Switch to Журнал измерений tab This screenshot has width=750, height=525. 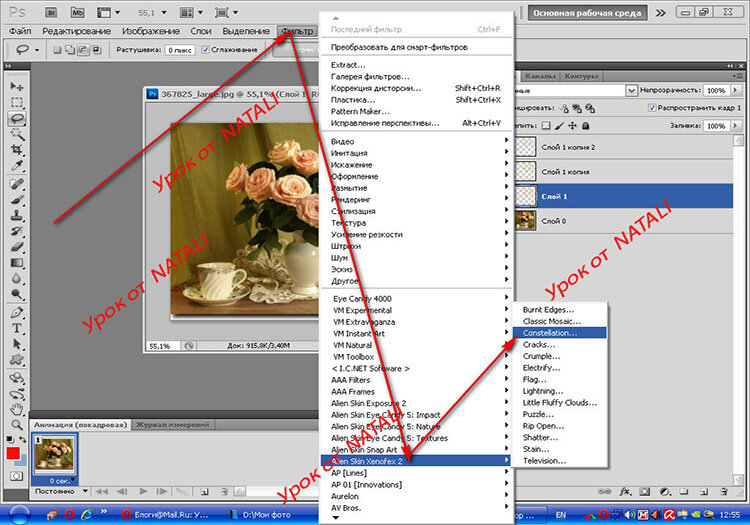click(173, 425)
